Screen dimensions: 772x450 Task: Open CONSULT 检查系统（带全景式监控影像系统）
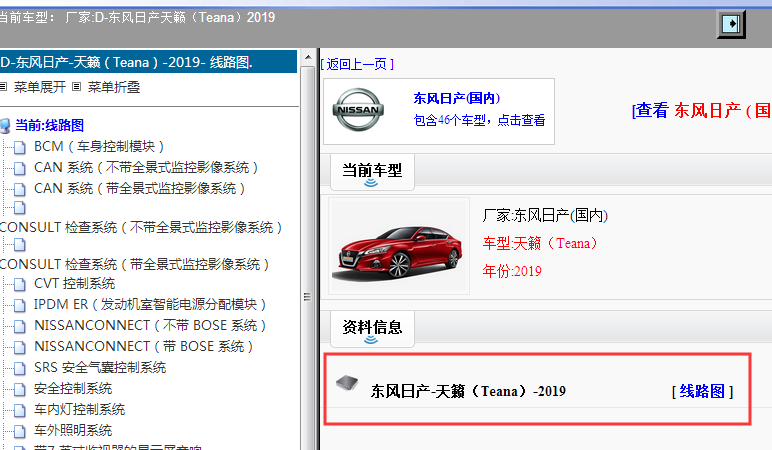134,264
